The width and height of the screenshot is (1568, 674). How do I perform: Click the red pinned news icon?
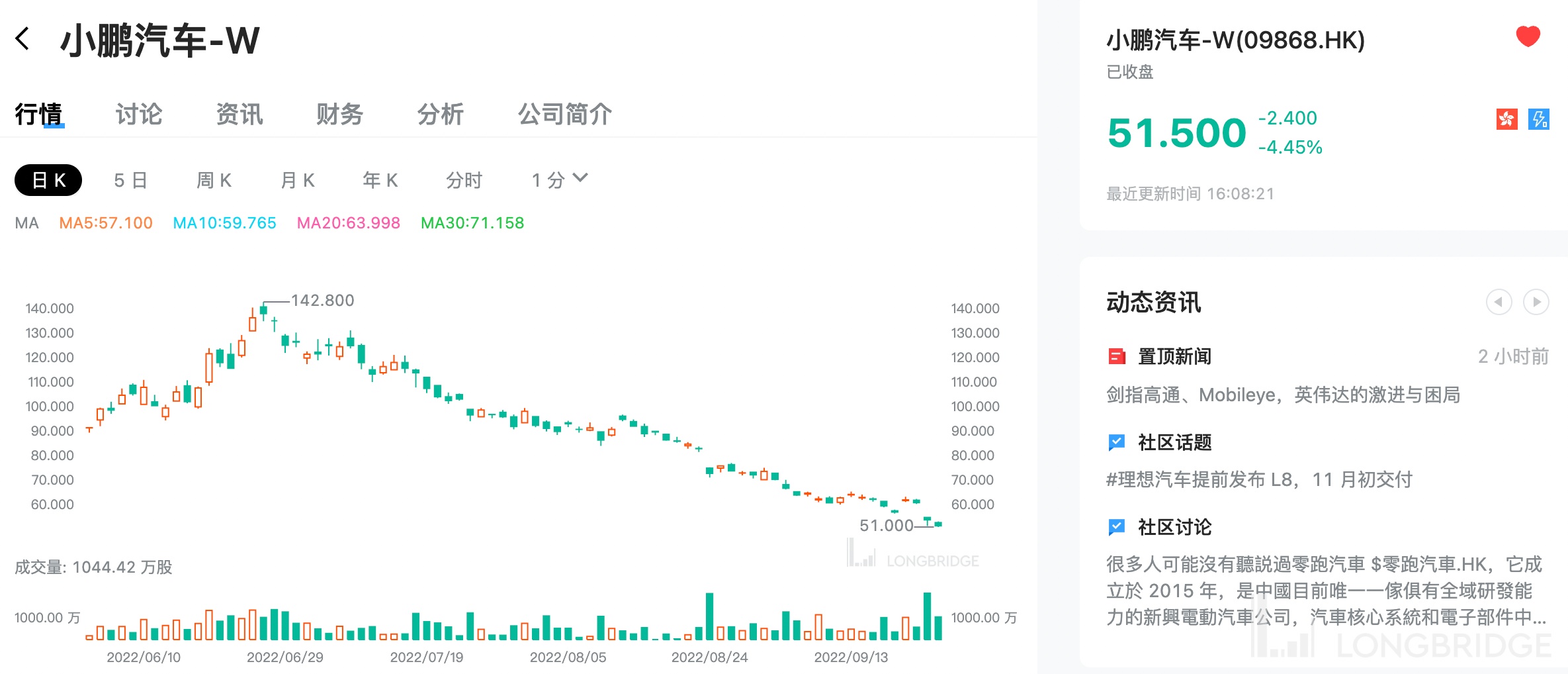tap(1117, 357)
